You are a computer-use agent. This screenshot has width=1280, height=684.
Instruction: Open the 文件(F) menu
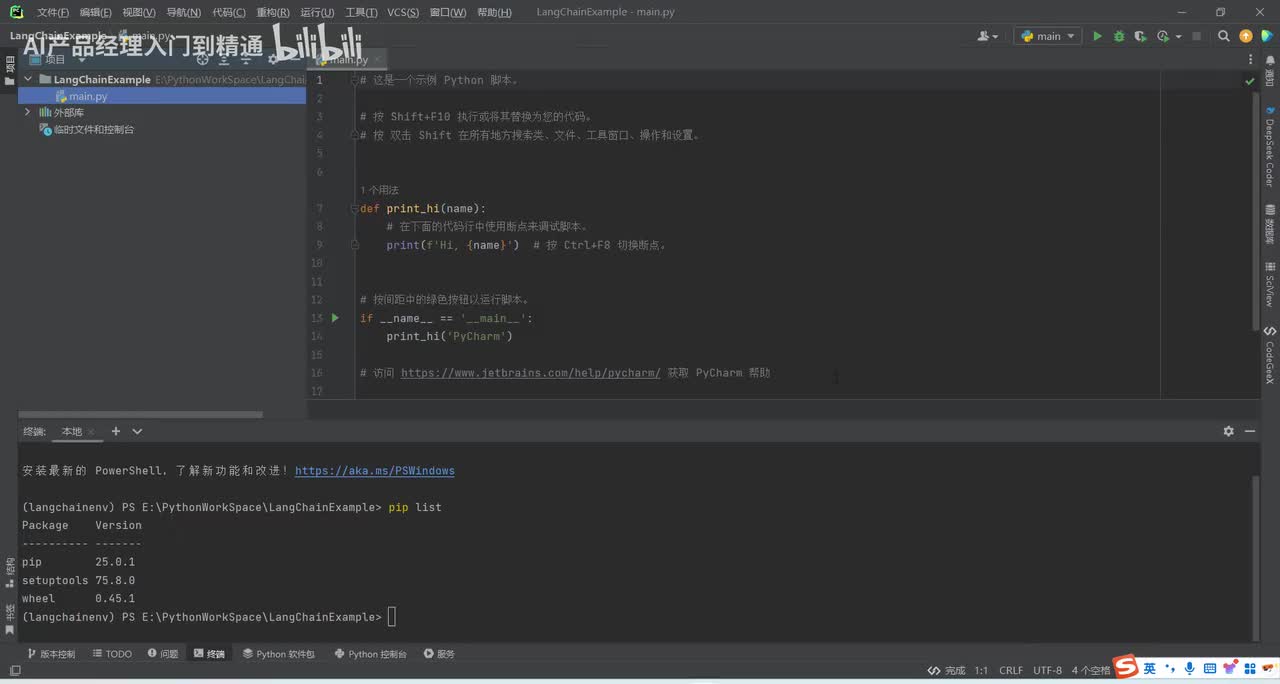click(53, 12)
